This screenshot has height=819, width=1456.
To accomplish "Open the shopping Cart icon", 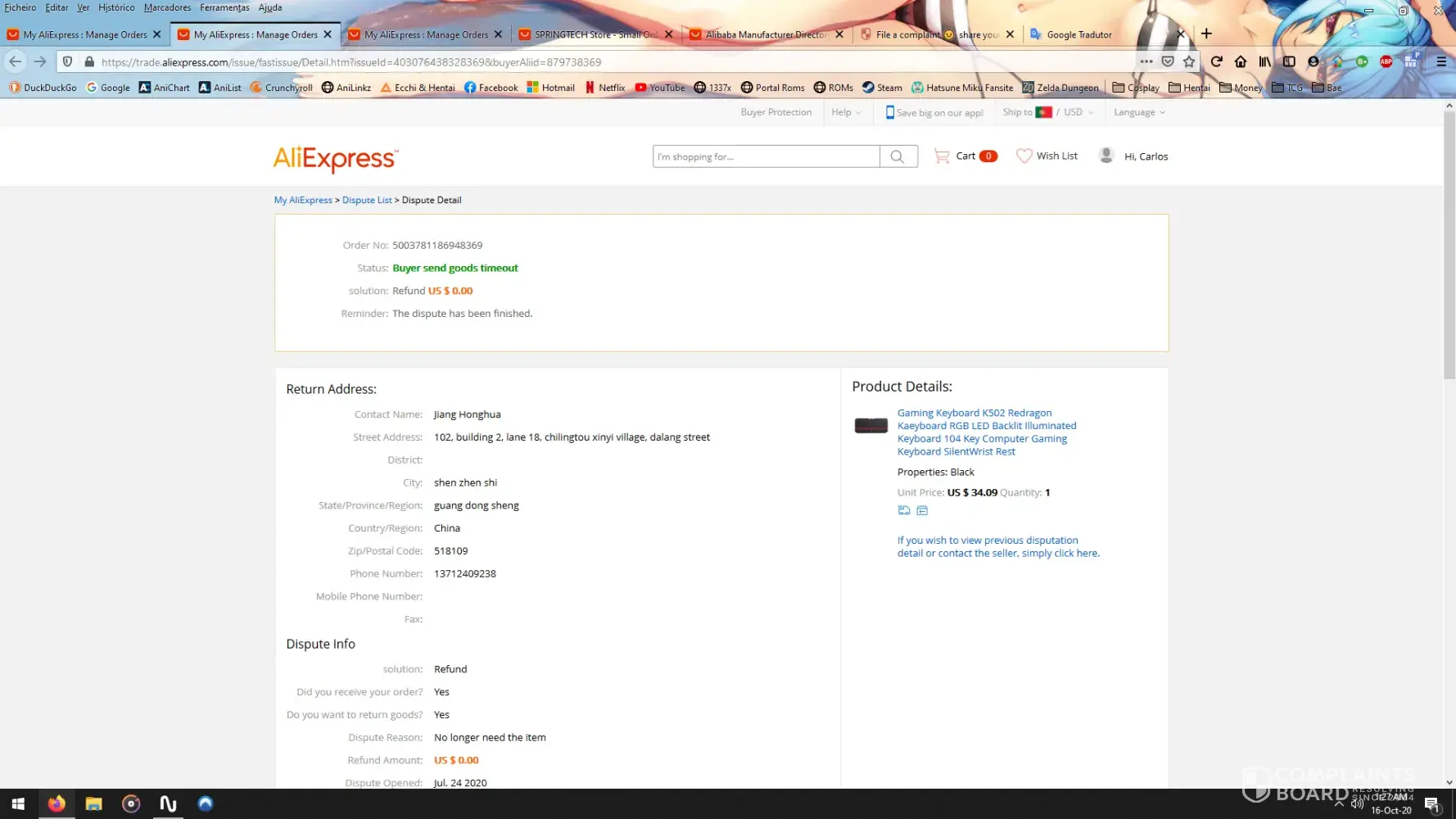I will pos(943,156).
